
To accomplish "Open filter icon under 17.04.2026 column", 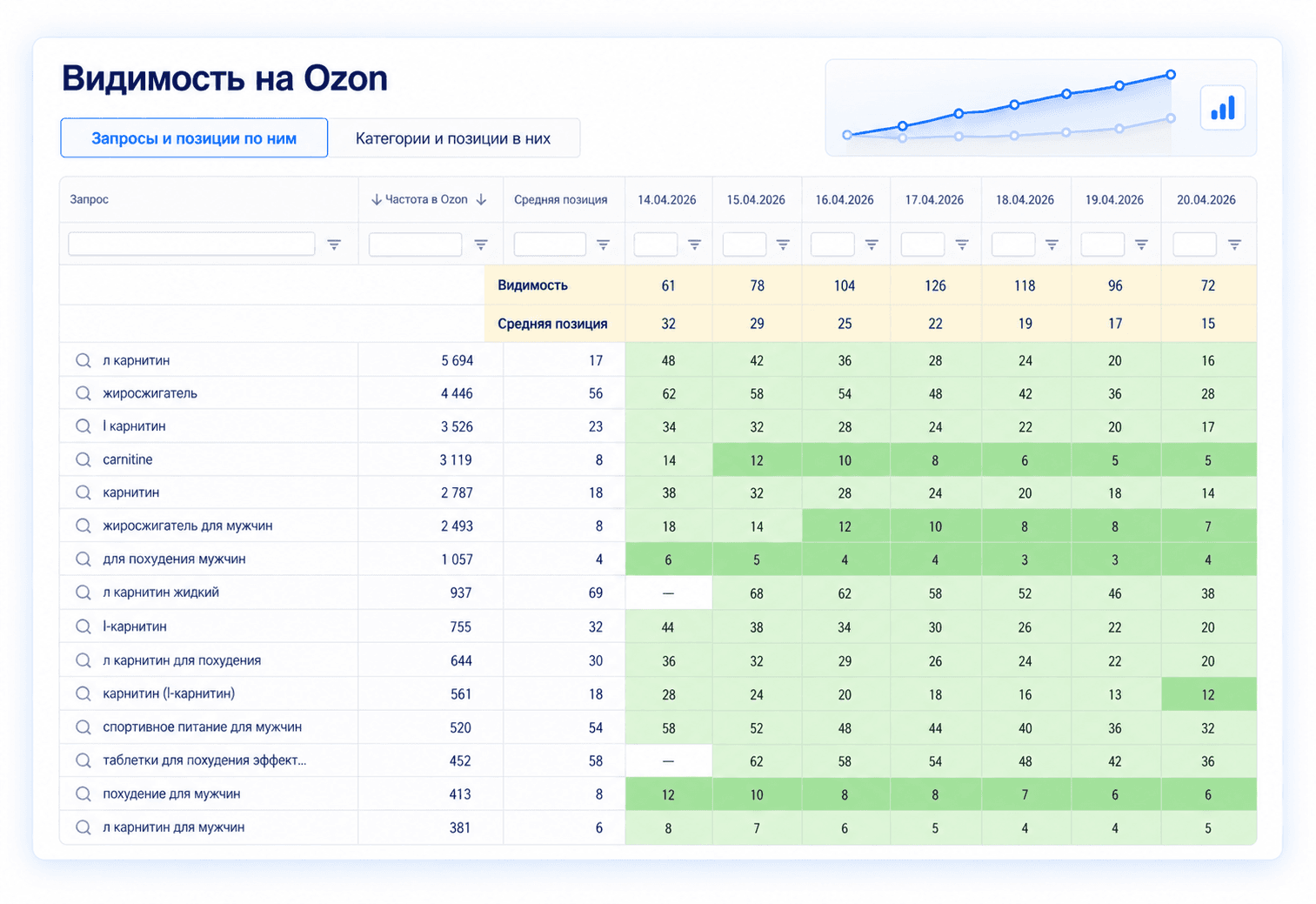I will tap(962, 244).
